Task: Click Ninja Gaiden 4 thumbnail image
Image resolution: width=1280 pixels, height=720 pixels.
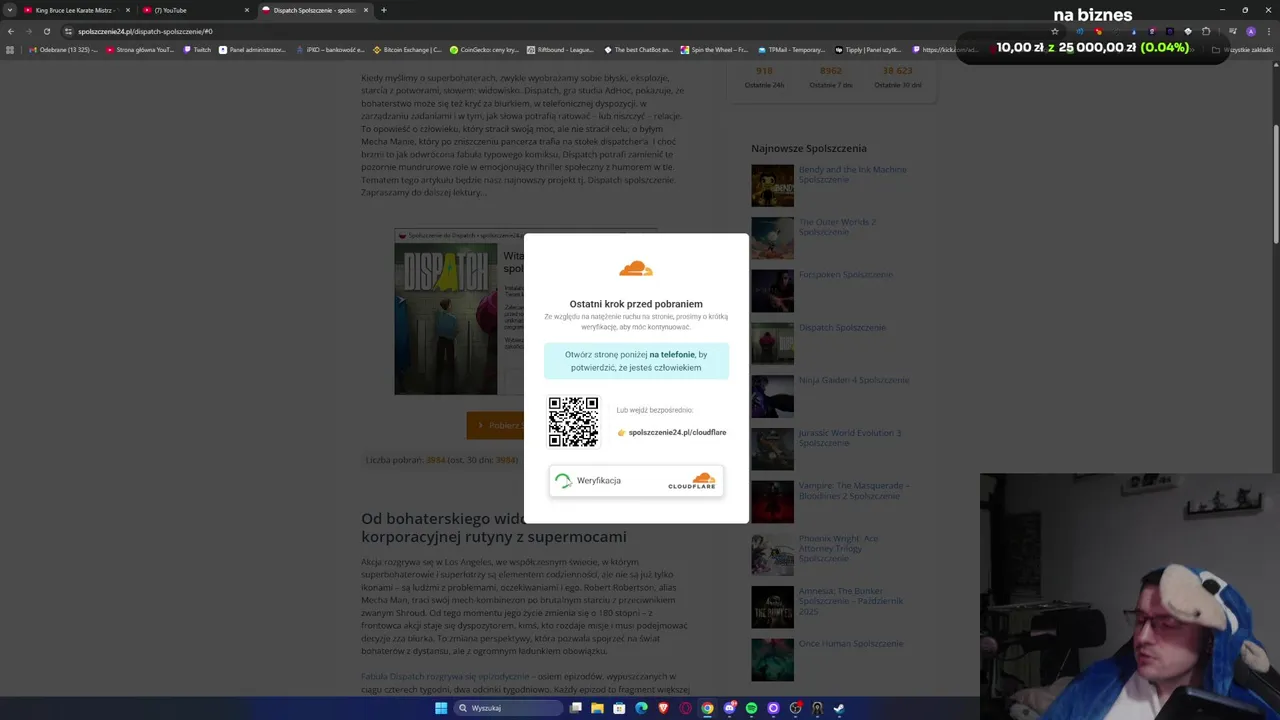Action: [x=772, y=397]
